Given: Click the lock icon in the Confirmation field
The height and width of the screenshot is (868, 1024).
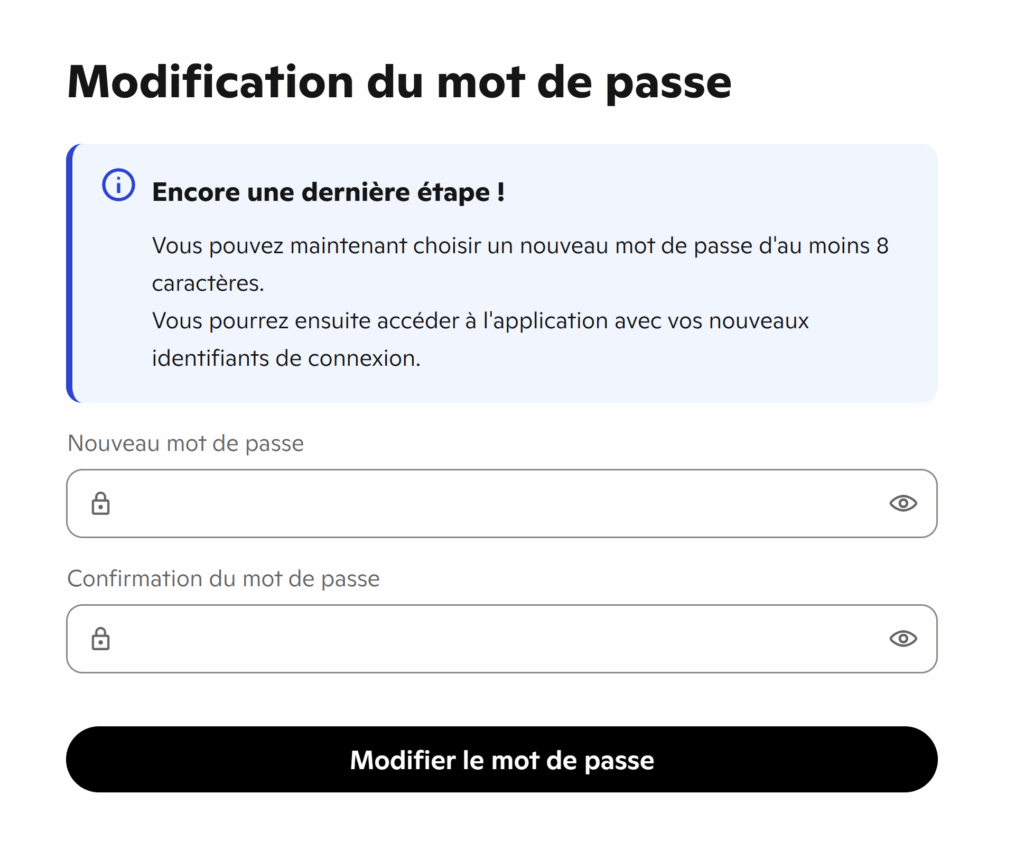Looking at the screenshot, I should tap(100, 639).
